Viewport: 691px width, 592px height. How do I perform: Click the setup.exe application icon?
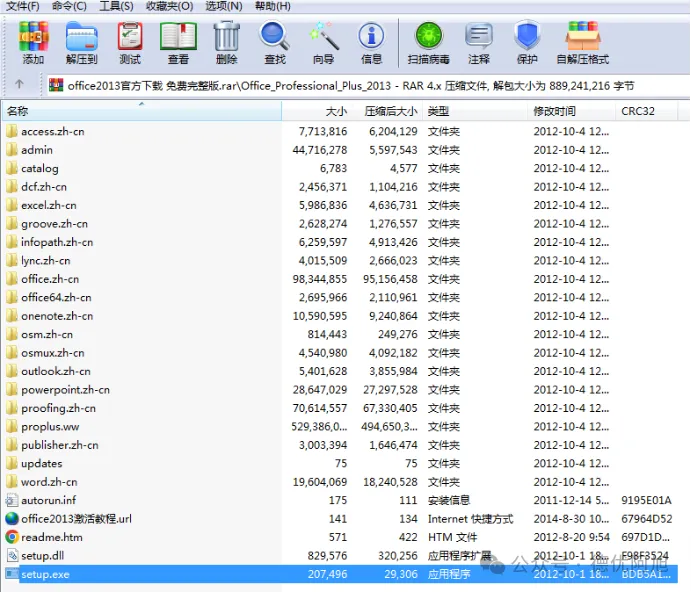[12, 573]
